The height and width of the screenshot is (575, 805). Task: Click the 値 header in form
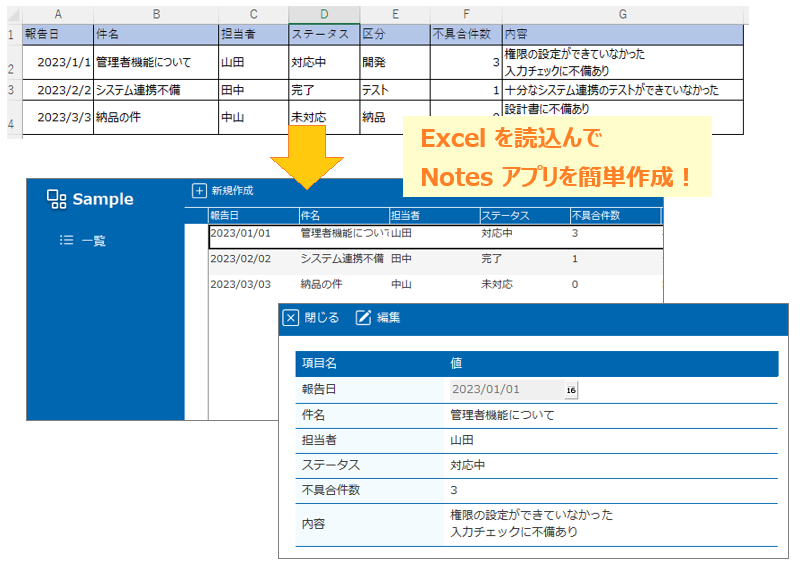(456, 363)
